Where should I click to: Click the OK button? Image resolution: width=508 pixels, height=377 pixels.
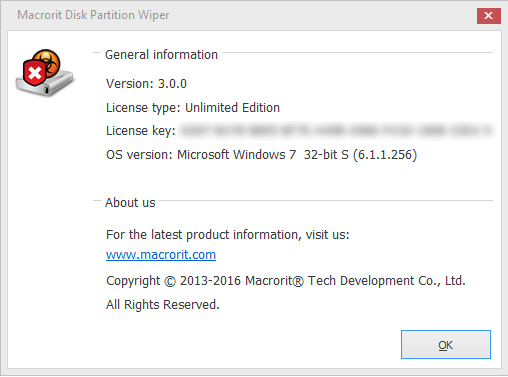tap(446, 345)
